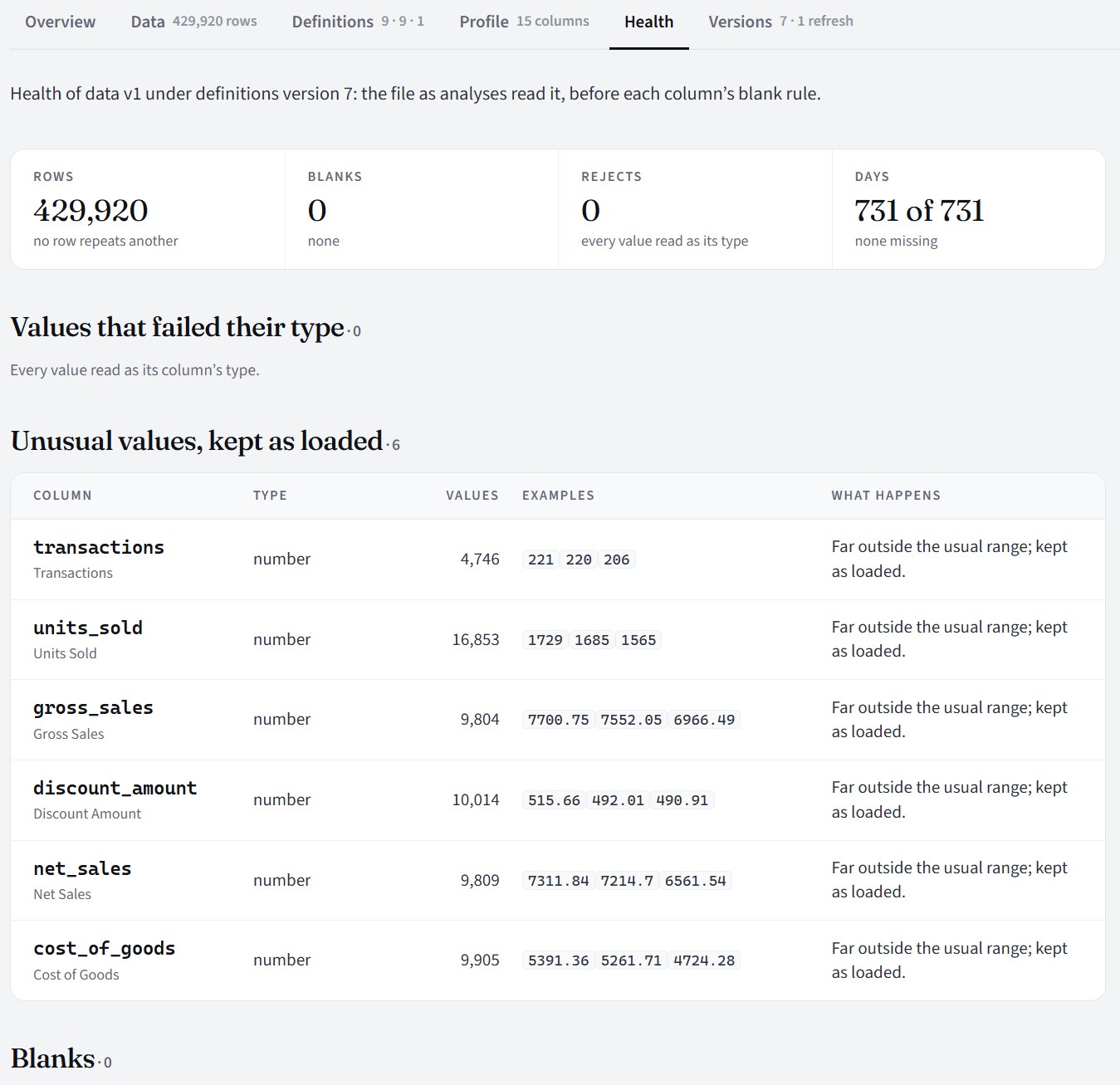The width and height of the screenshot is (1120, 1085).
Task: Click example value 7700.75
Action: (558, 720)
